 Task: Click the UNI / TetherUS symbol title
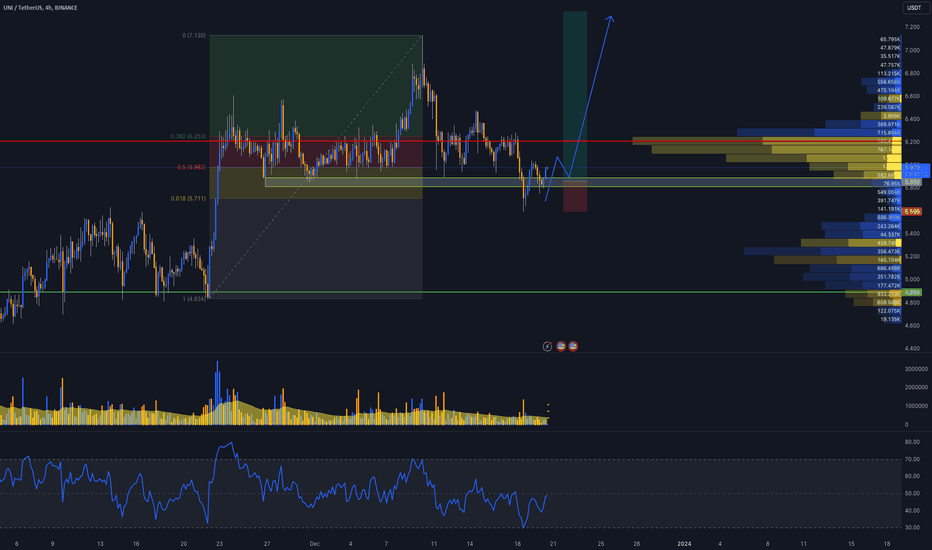point(40,8)
